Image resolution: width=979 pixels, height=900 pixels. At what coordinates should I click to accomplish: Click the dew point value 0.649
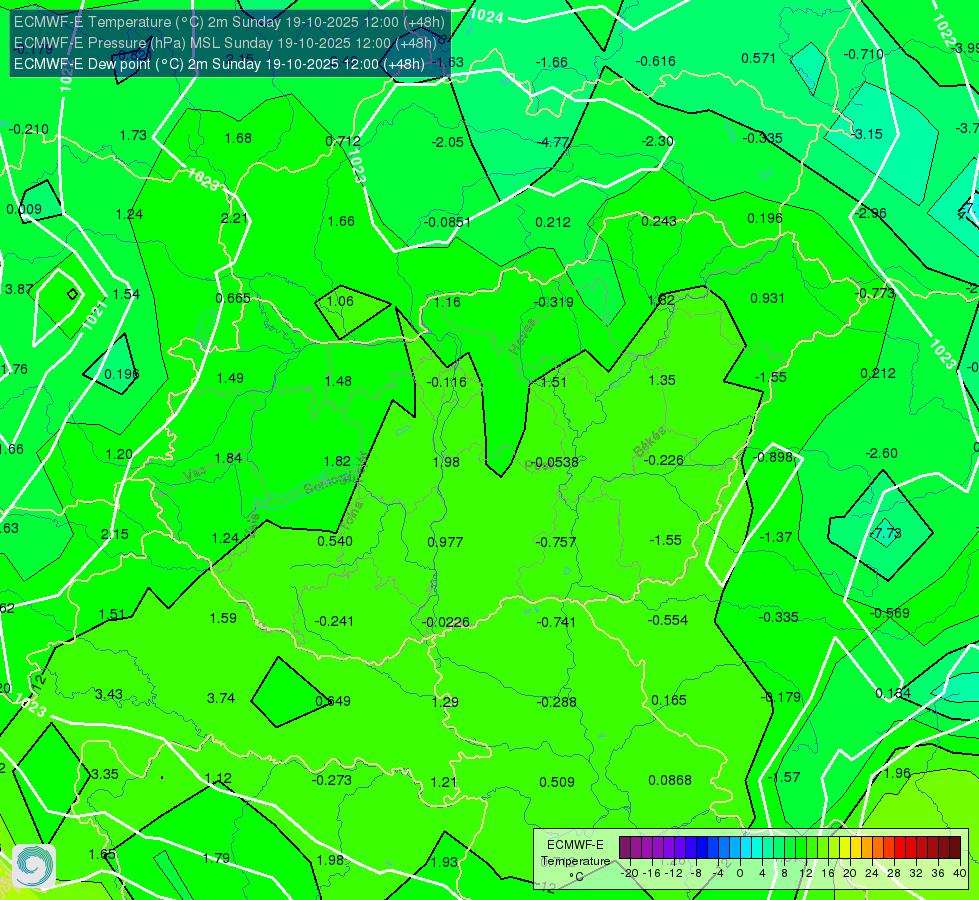(333, 701)
